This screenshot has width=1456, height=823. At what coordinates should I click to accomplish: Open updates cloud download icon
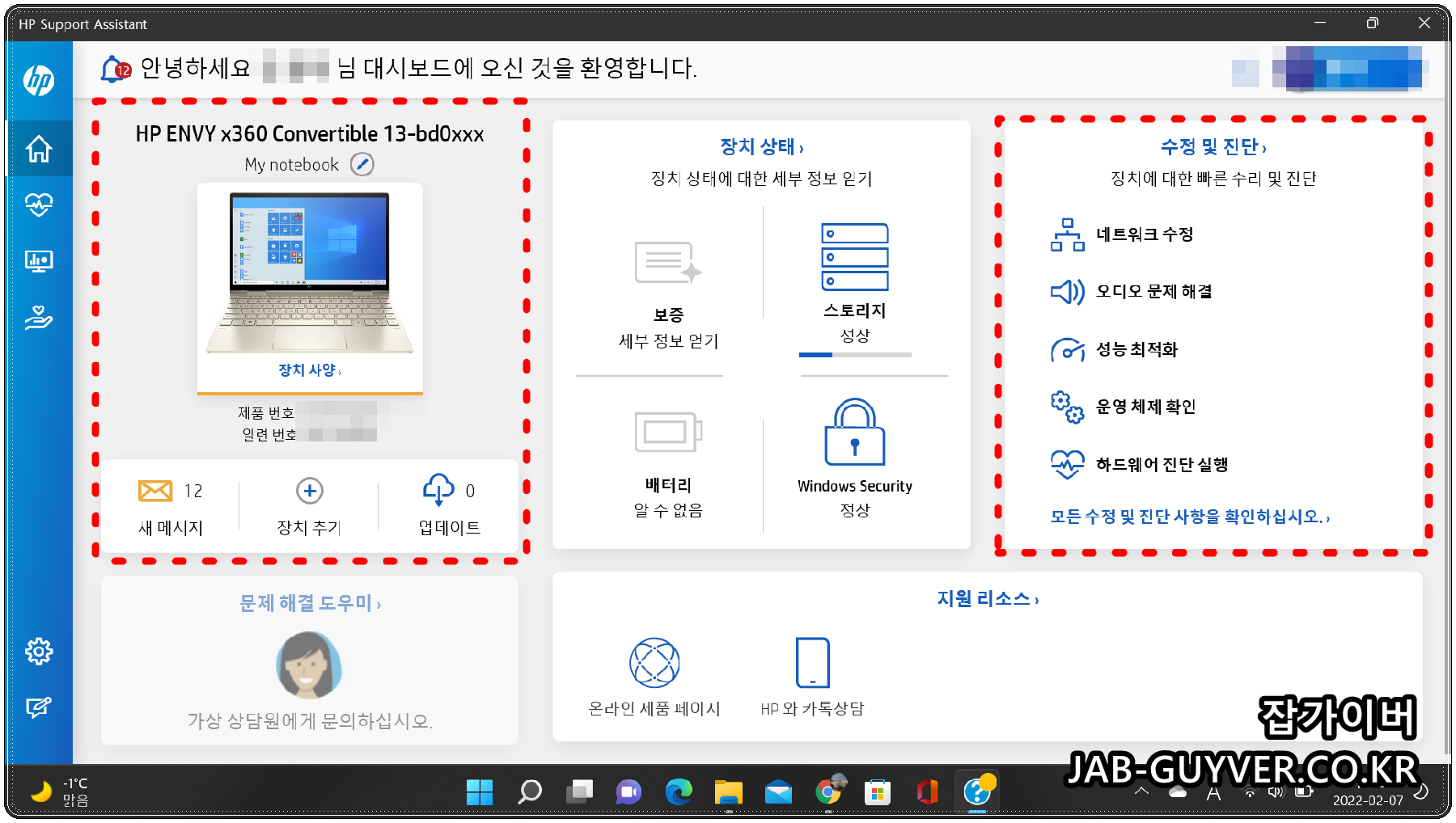[x=438, y=490]
